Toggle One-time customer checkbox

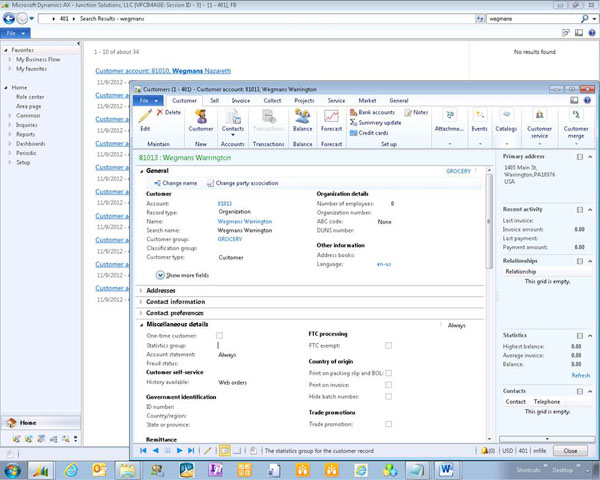(x=219, y=336)
